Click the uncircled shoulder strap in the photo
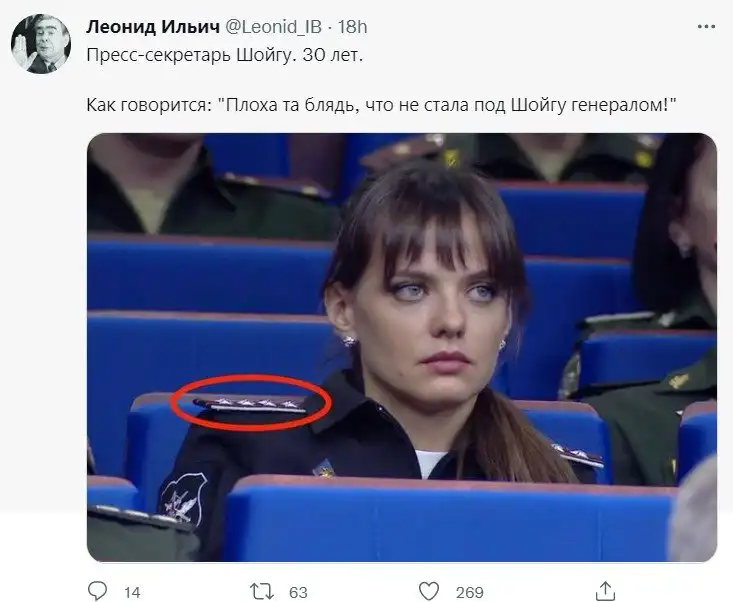This screenshot has width=733, height=602. (x=579, y=456)
